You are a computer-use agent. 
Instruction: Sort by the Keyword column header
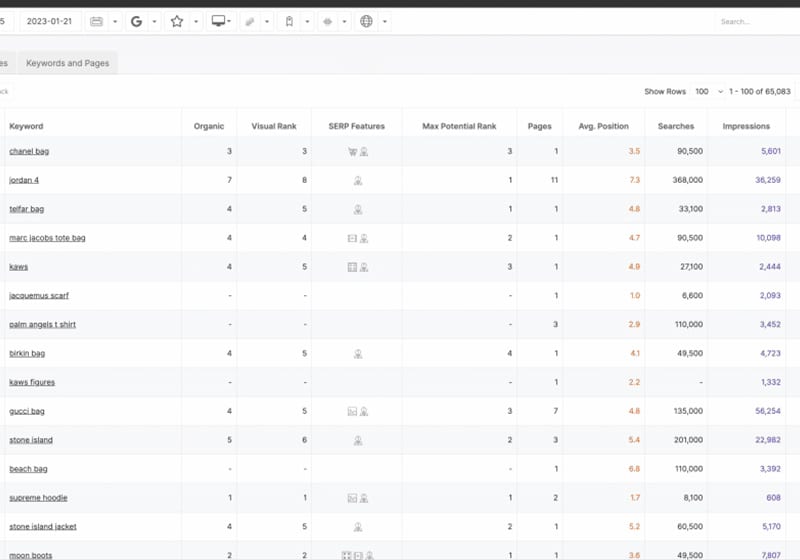[x=26, y=126]
